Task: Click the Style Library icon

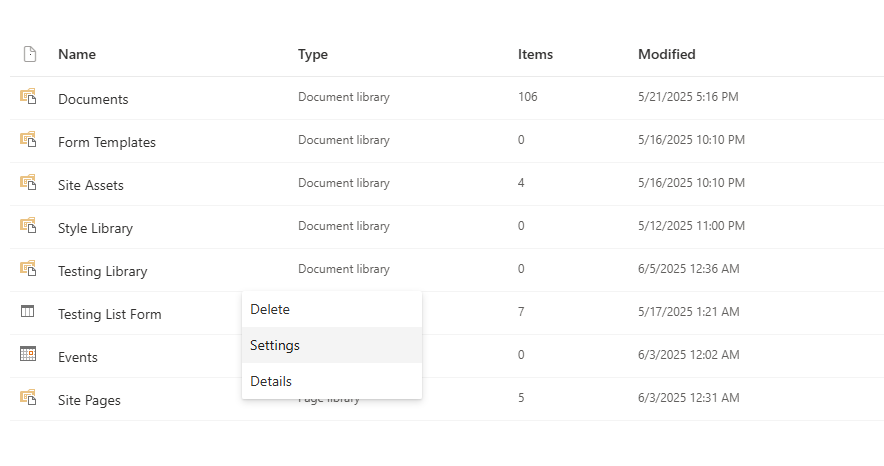Action: [x=28, y=226]
